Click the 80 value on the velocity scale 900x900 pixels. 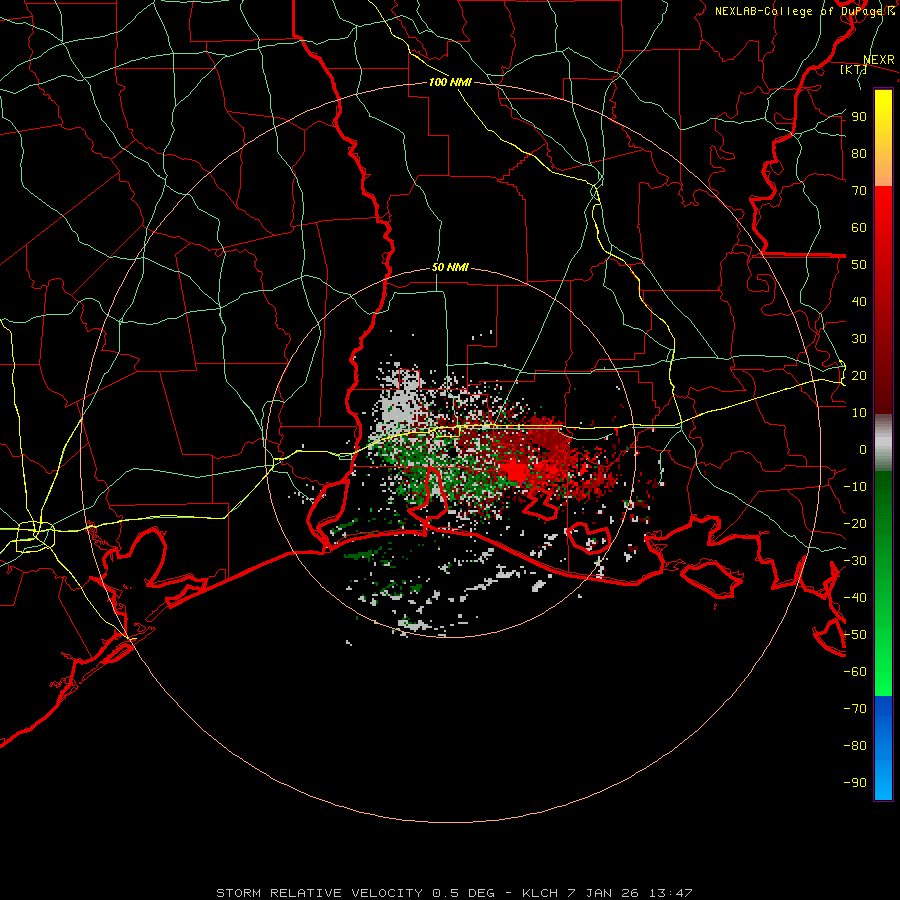[859, 154]
